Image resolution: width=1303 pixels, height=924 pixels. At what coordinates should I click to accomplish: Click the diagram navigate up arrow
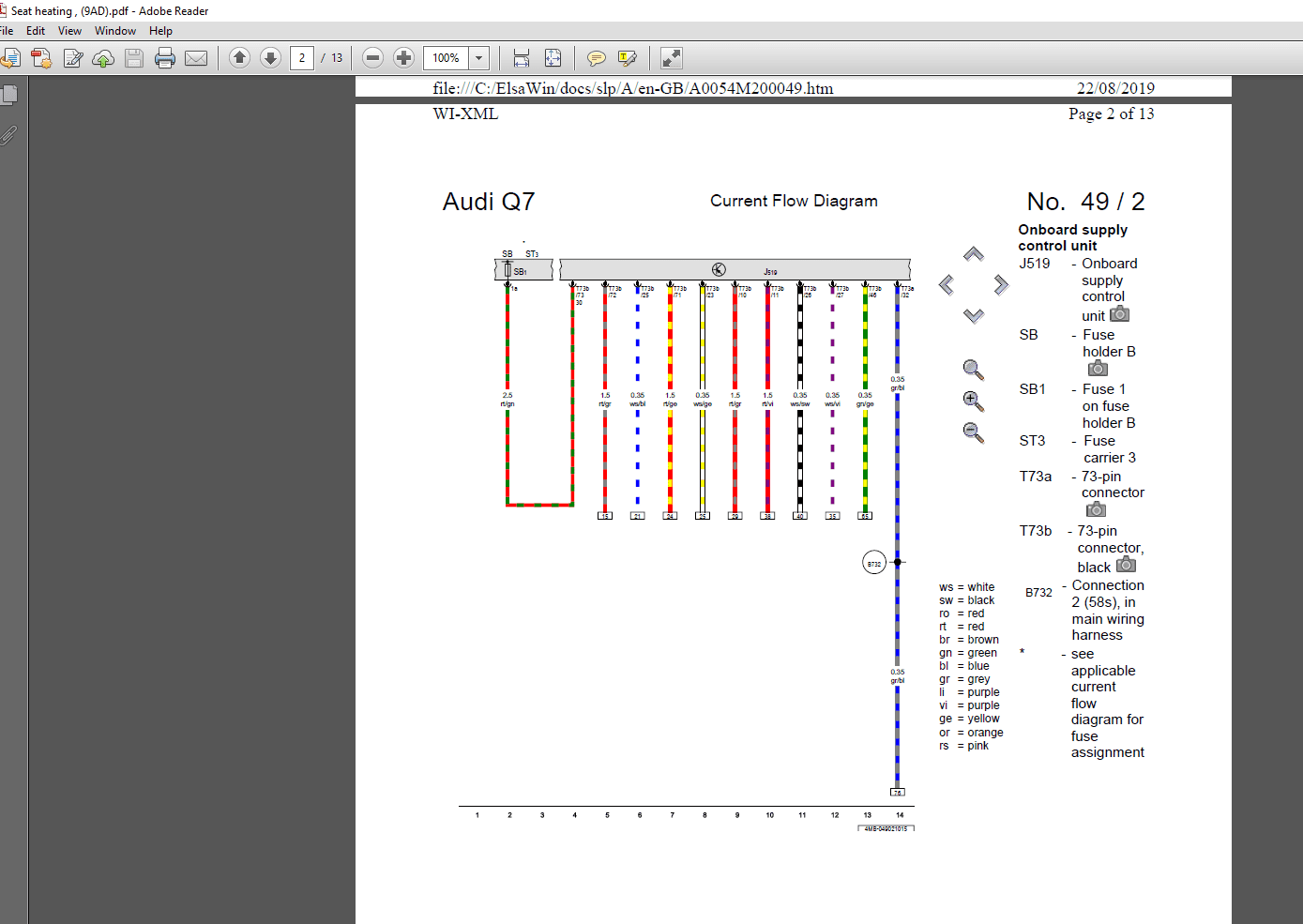point(974,254)
